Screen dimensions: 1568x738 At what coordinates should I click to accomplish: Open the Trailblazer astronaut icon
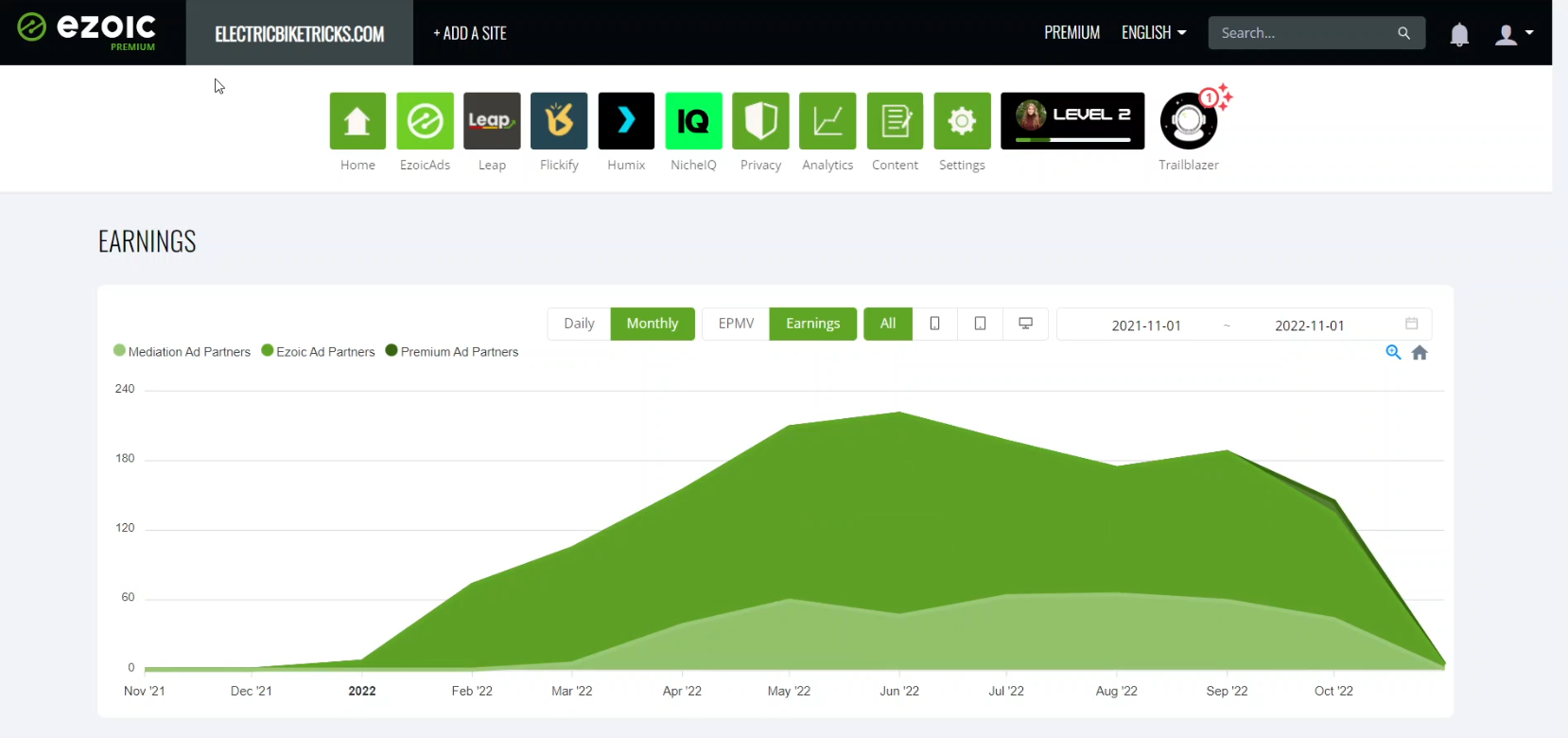pyautogui.click(x=1189, y=121)
